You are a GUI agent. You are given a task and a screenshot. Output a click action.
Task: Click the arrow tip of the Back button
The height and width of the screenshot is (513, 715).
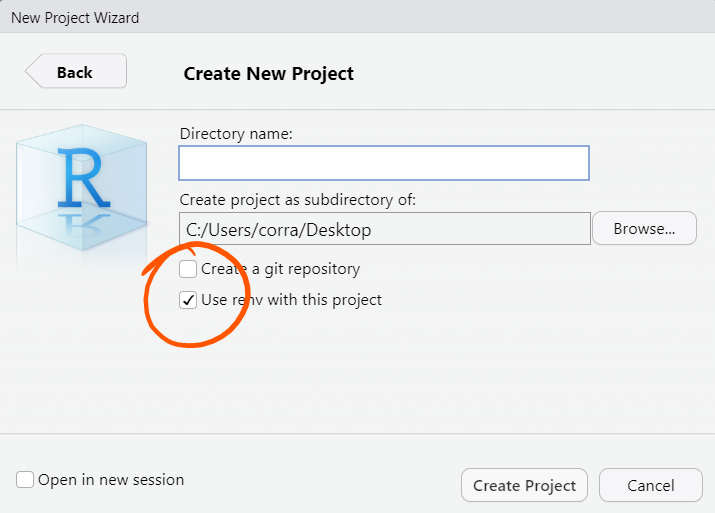point(31,72)
